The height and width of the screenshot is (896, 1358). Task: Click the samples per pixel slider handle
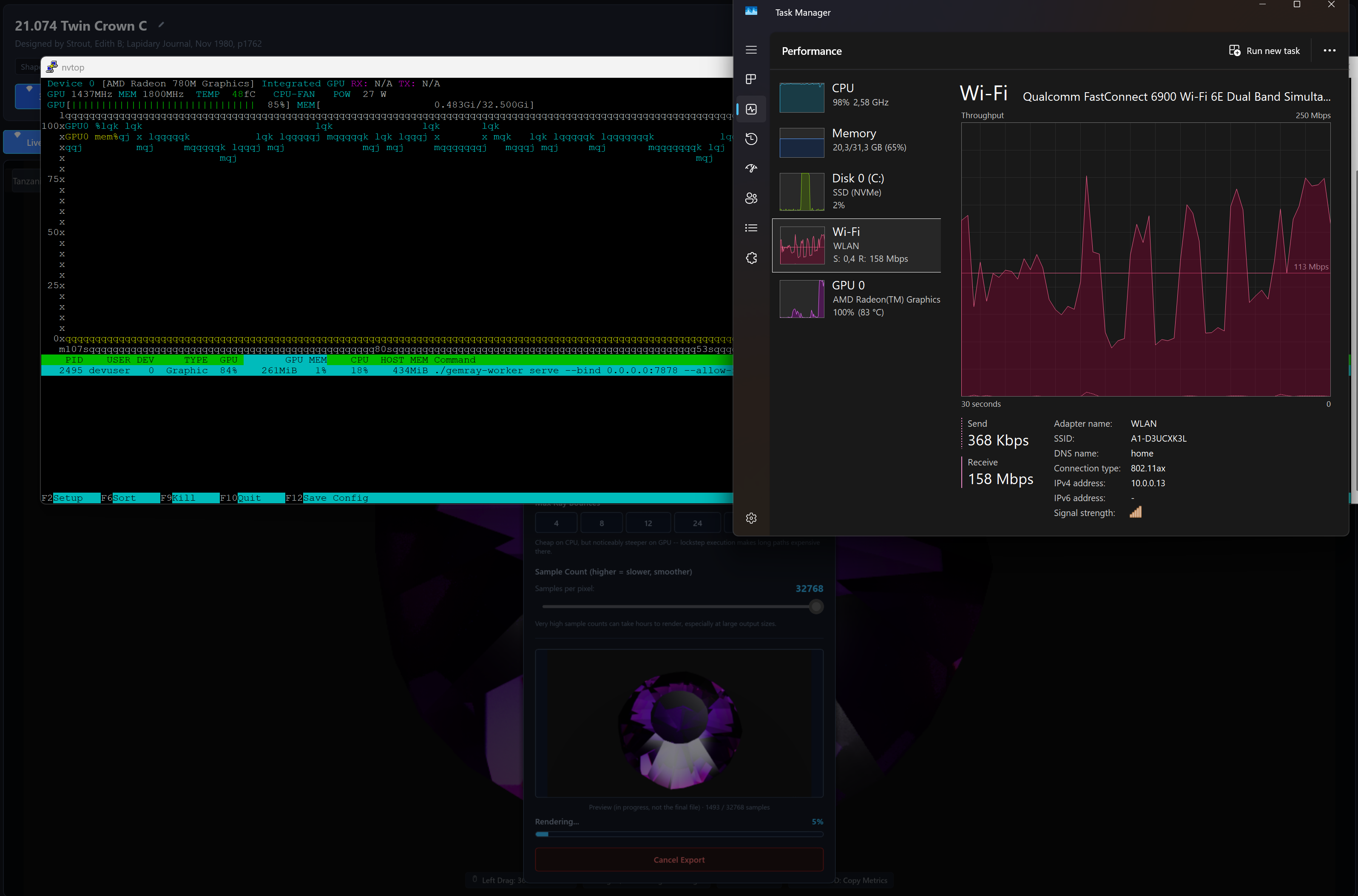tap(816, 607)
